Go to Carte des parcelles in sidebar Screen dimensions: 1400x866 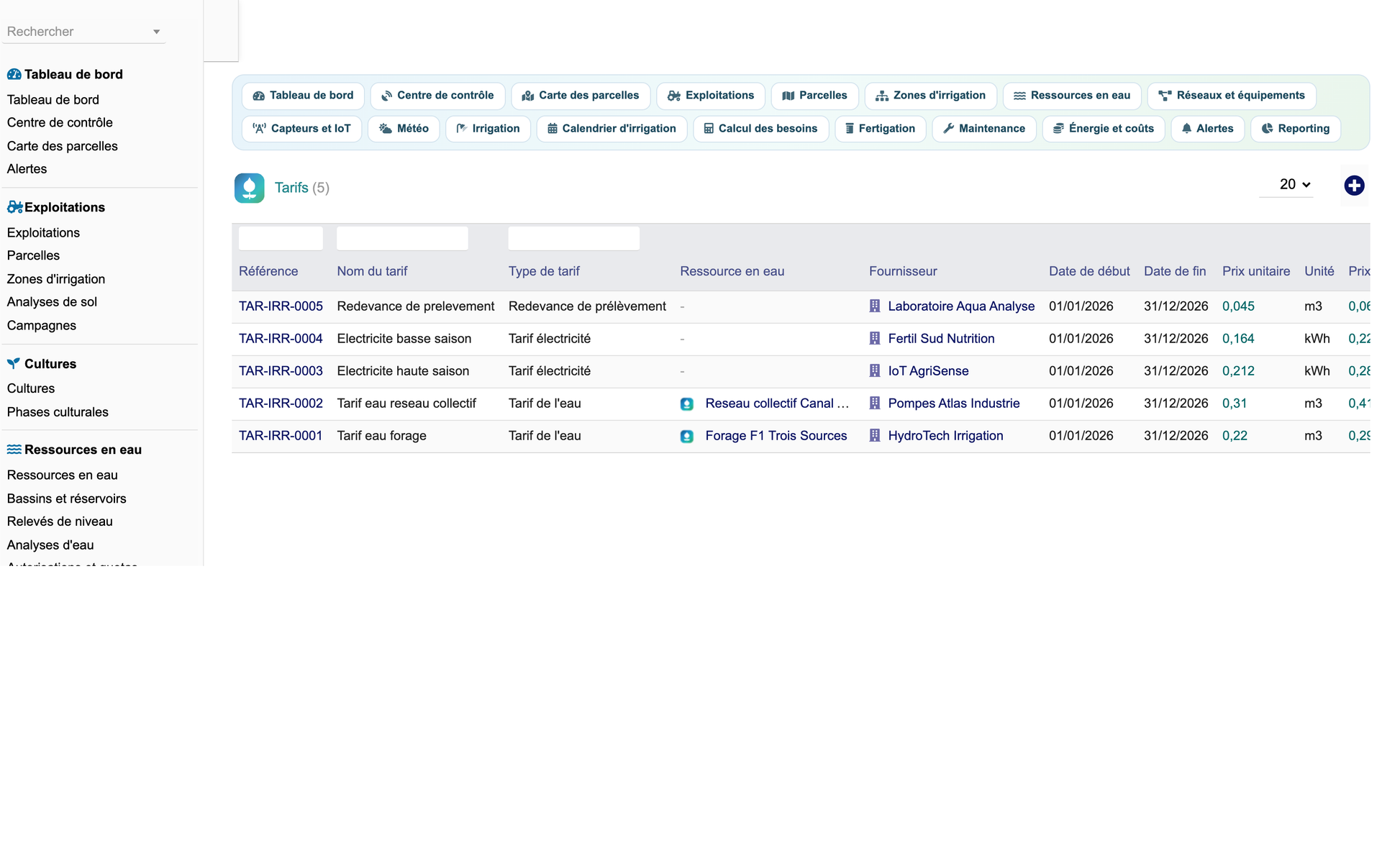point(63,146)
